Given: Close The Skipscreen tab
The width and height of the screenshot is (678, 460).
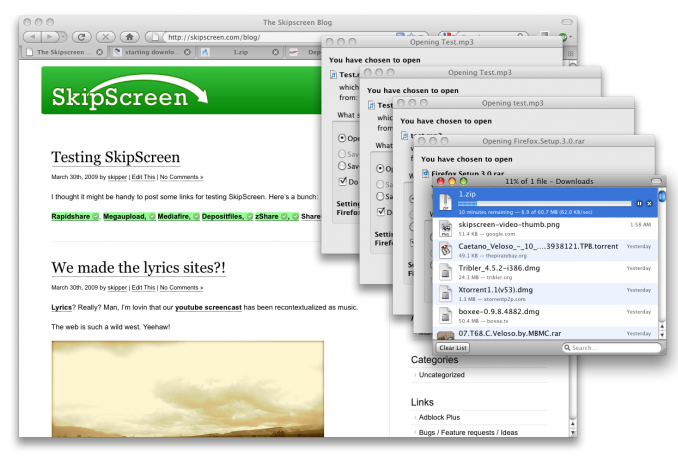Looking at the screenshot, I should [100, 52].
